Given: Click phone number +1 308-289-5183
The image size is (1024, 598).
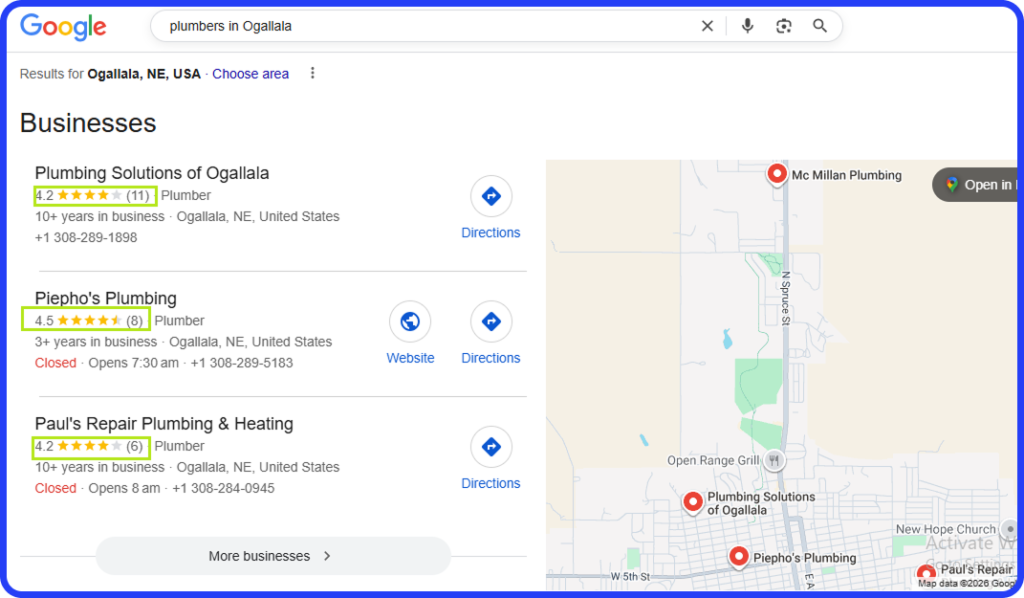Looking at the screenshot, I should pyautogui.click(x=242, y=363).
